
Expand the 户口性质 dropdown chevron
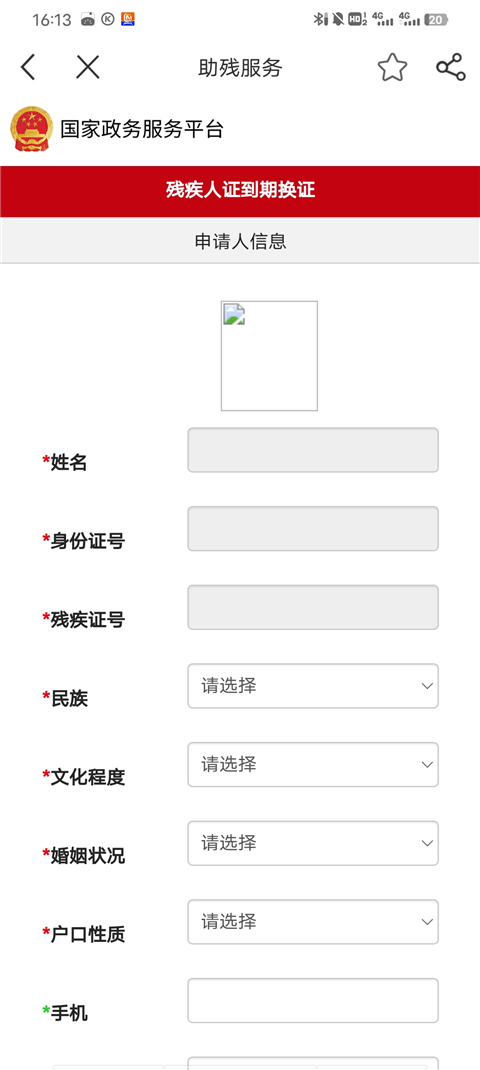(x=427, y=922)
